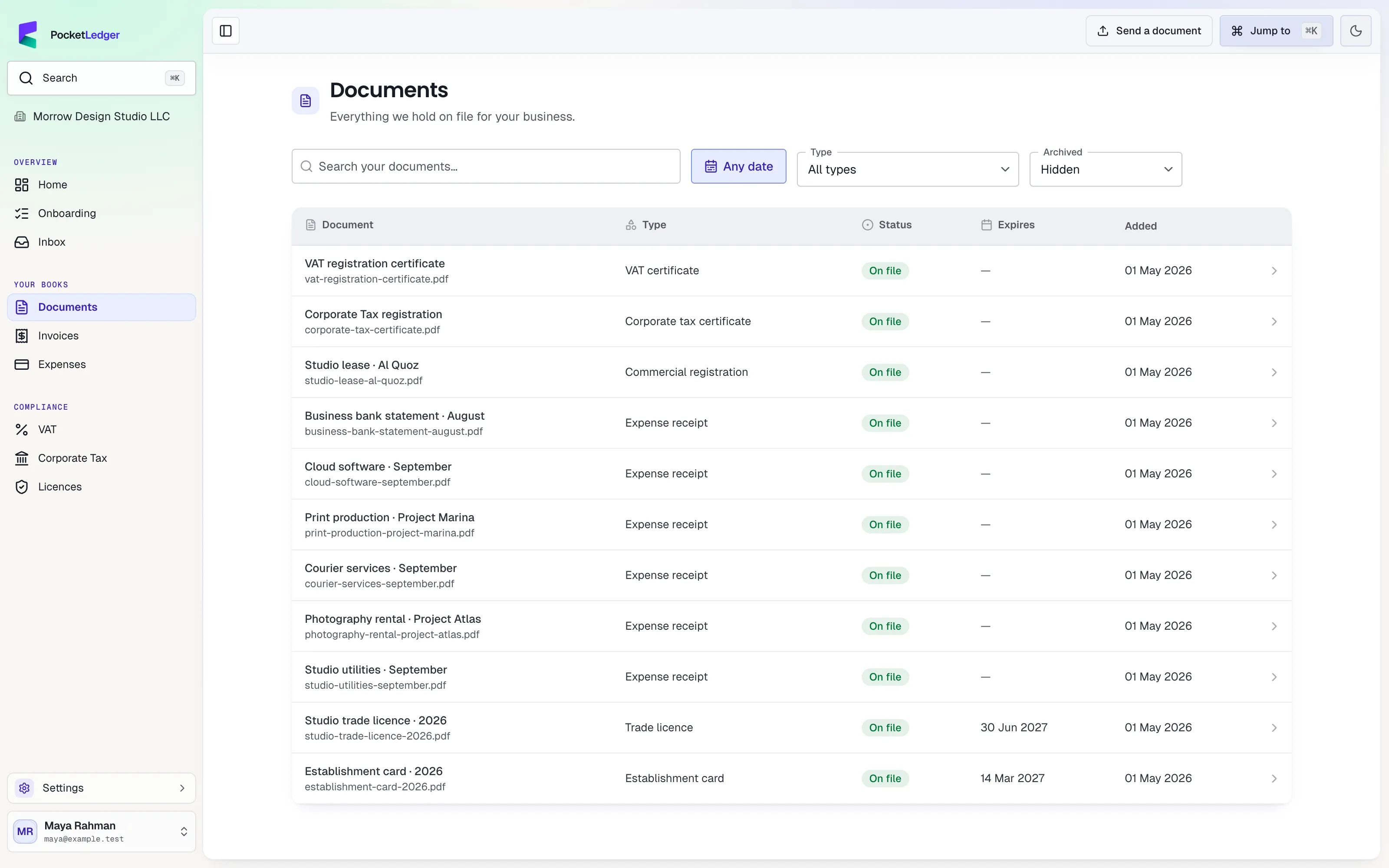Click the VAT percent icon in the sidebar
This screenshot has width=1389, height=868.
click(22, 429)
